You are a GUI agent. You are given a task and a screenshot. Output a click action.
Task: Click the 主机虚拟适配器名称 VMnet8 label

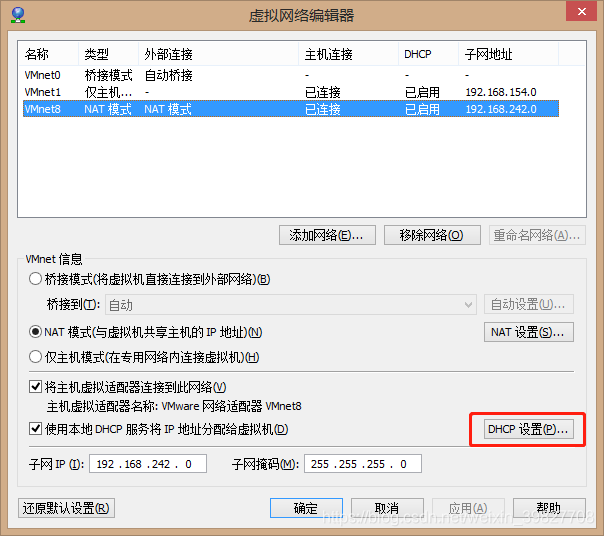tap(174, 406)
